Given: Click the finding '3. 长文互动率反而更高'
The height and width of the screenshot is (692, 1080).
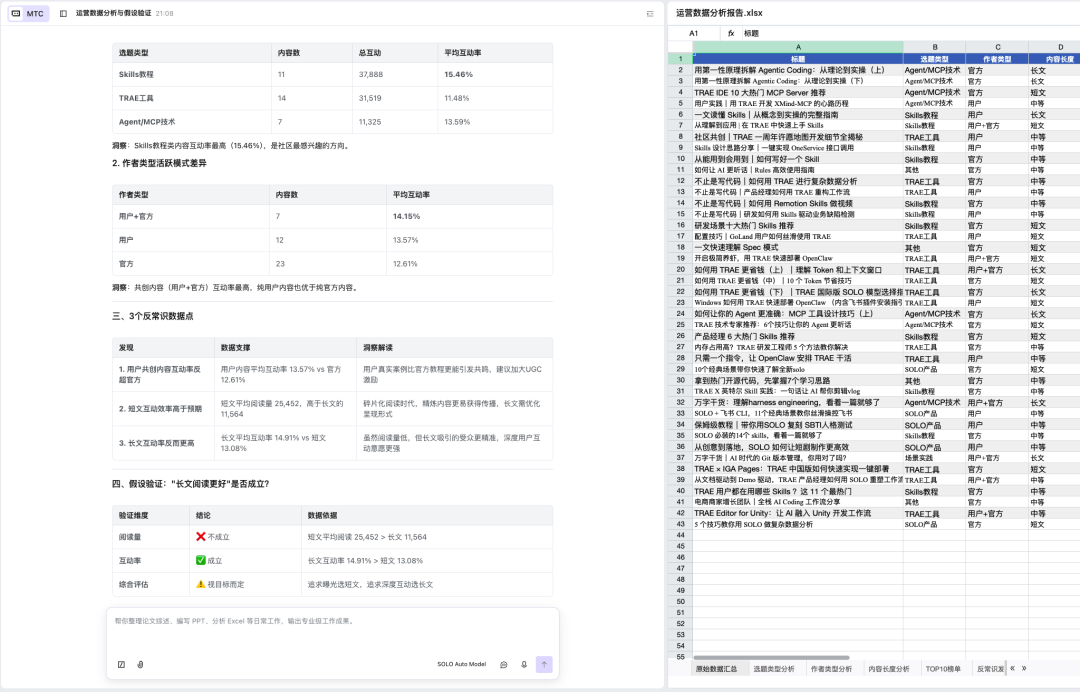Looking at the screenshot, I should tap(156, 443).
